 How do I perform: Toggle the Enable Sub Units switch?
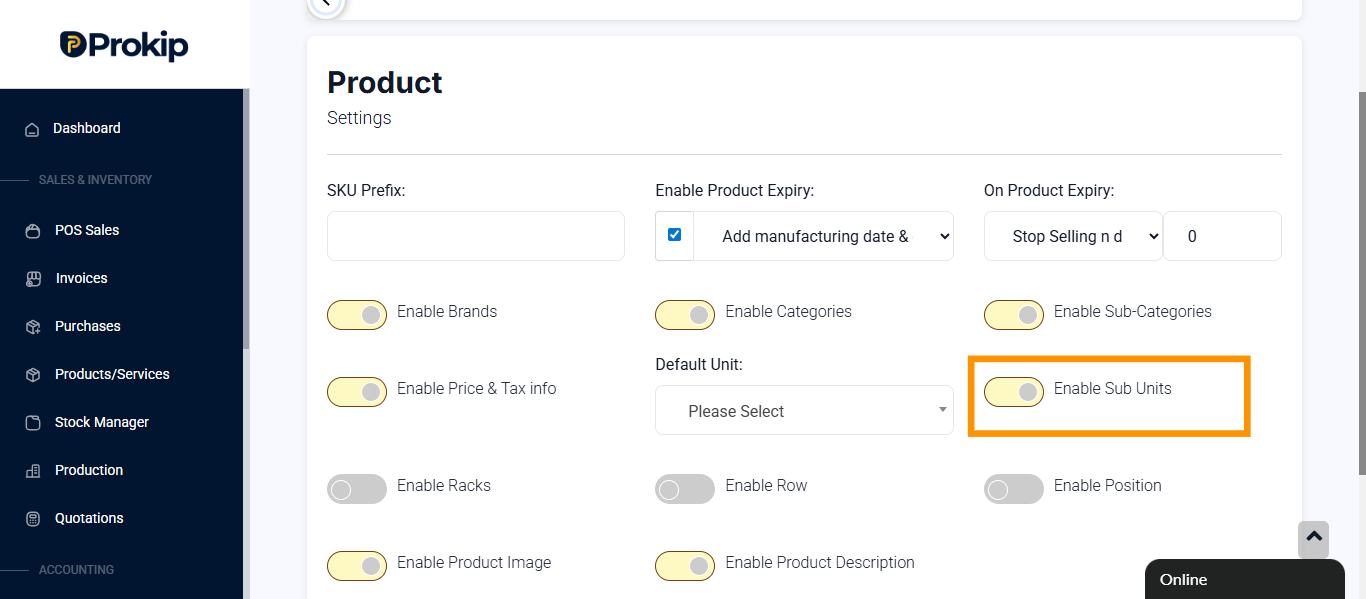pos(1014,392)
